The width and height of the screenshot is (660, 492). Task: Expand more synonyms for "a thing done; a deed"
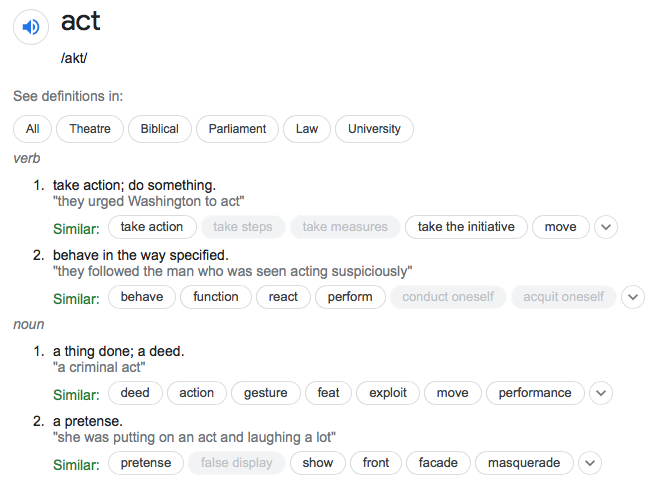click(x=600, y=393)
